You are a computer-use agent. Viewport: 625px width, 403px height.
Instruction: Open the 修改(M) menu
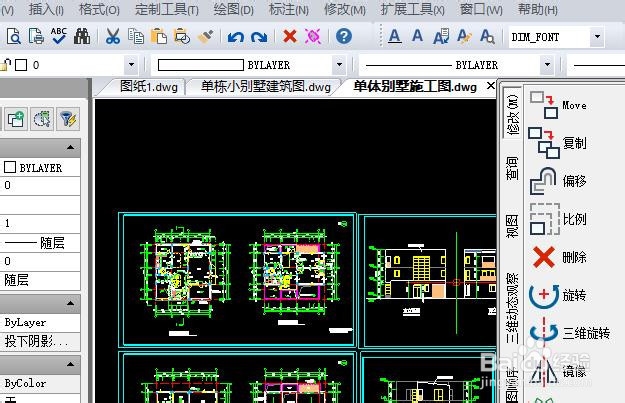click(345, 9)
